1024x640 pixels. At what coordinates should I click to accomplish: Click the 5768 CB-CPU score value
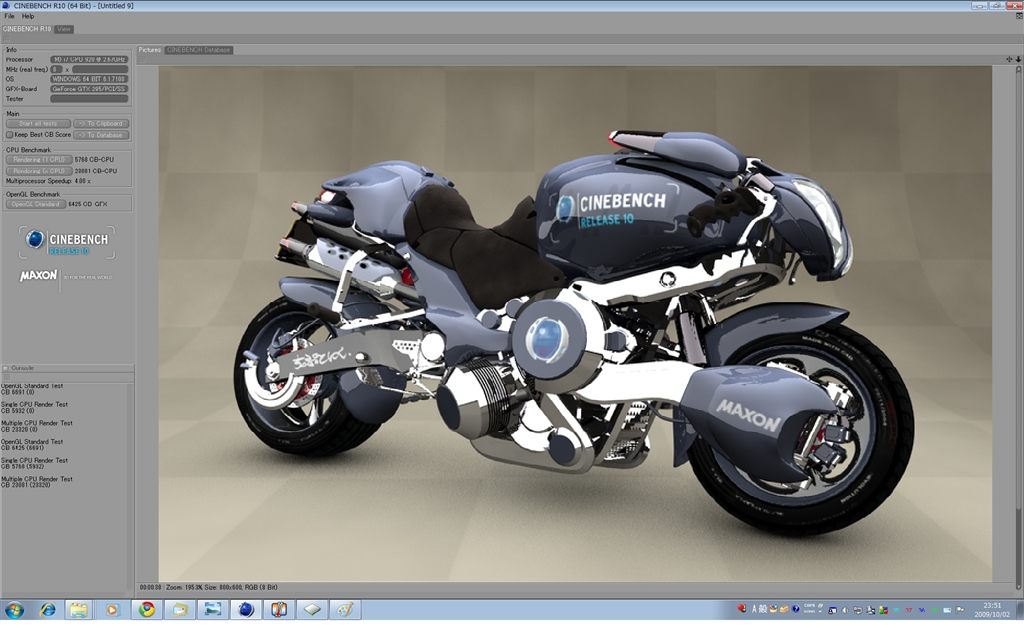coord(94,159)
